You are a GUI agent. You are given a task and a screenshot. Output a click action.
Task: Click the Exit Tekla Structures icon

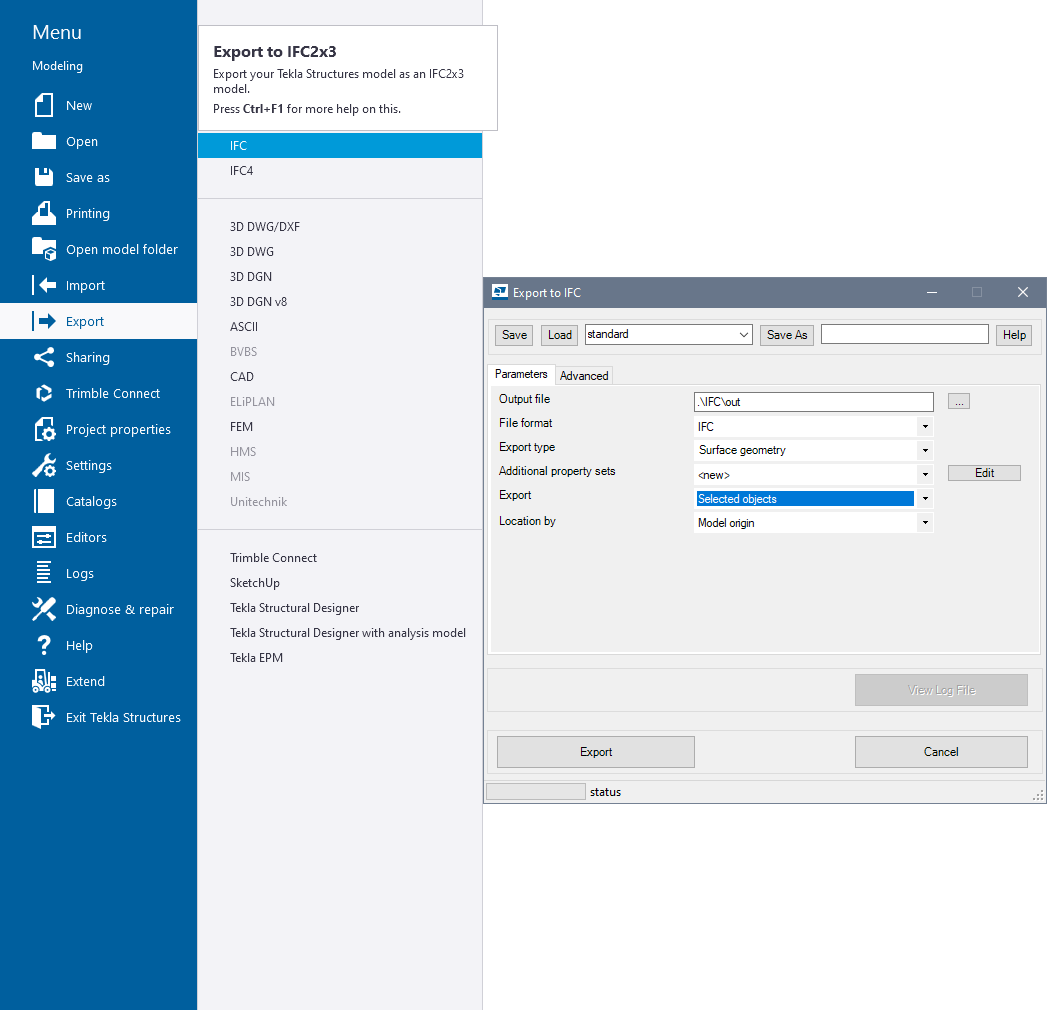click(44, 717)
